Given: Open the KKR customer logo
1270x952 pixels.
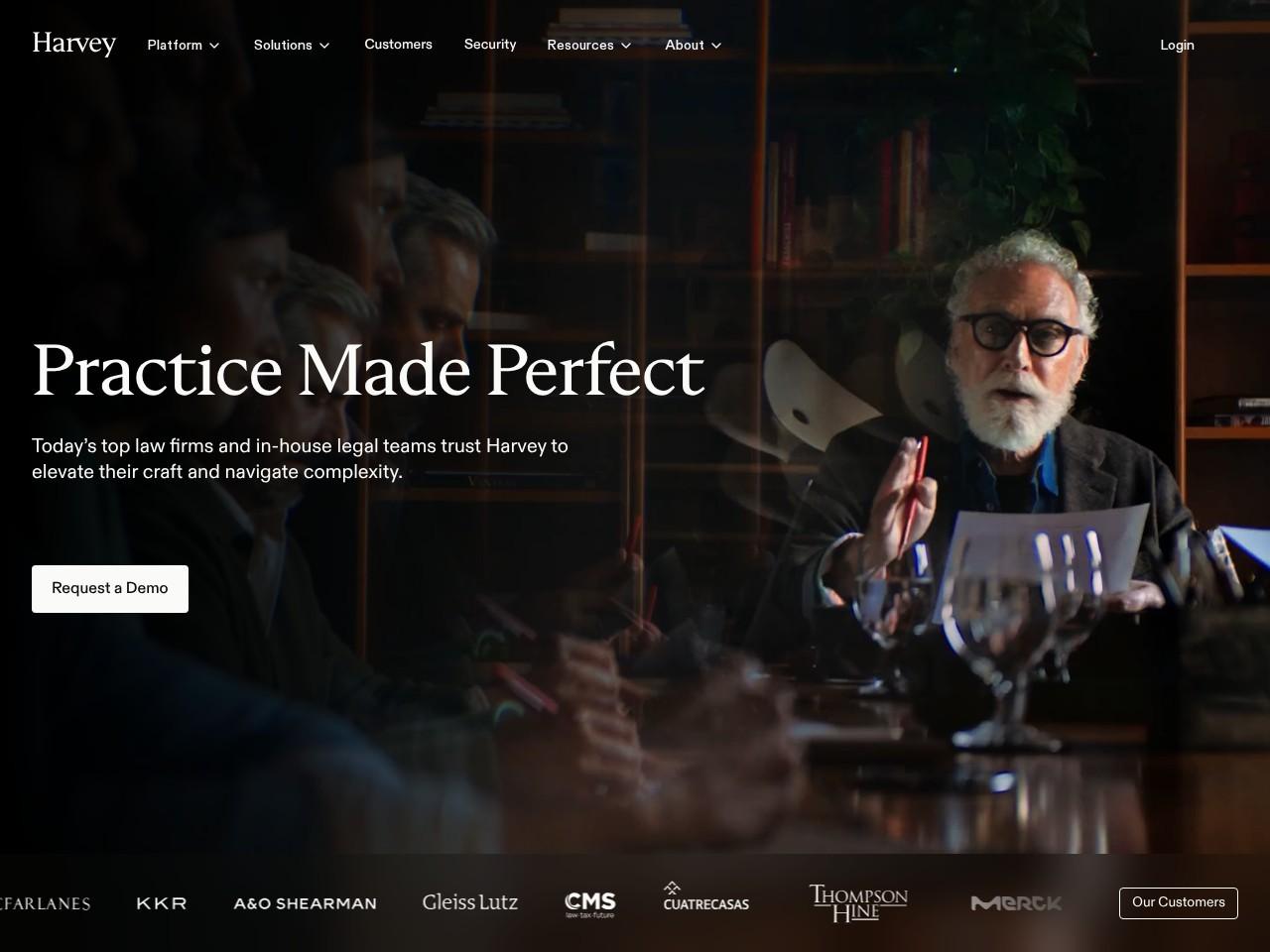Looking at the screenshot, I should coord(162,903).
